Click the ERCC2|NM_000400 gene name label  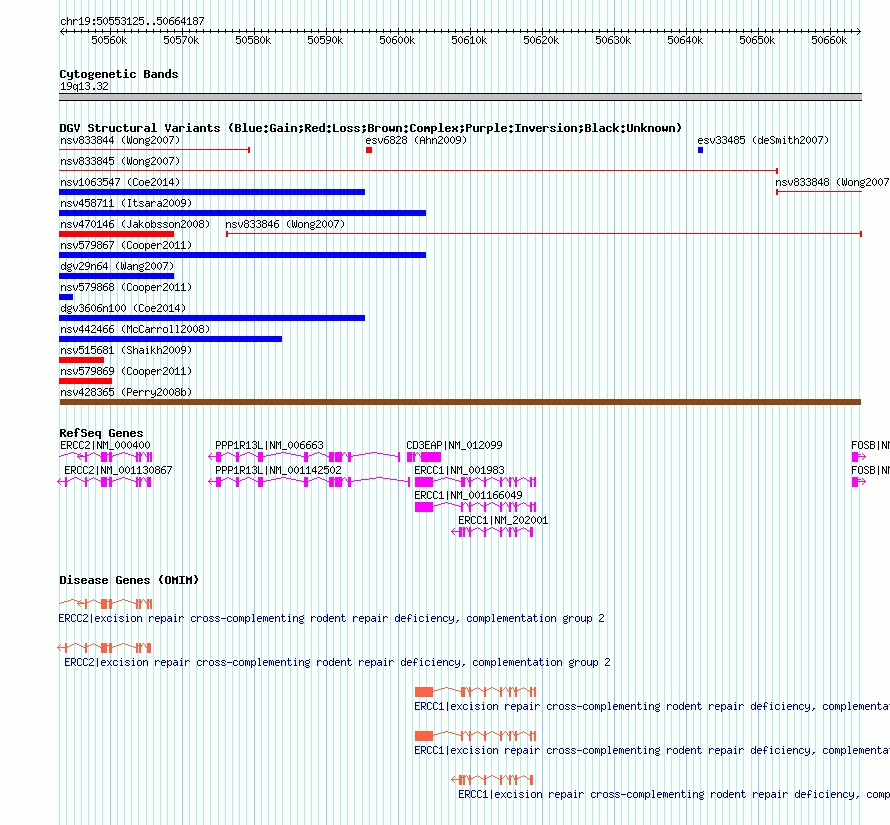coord(105,445)
